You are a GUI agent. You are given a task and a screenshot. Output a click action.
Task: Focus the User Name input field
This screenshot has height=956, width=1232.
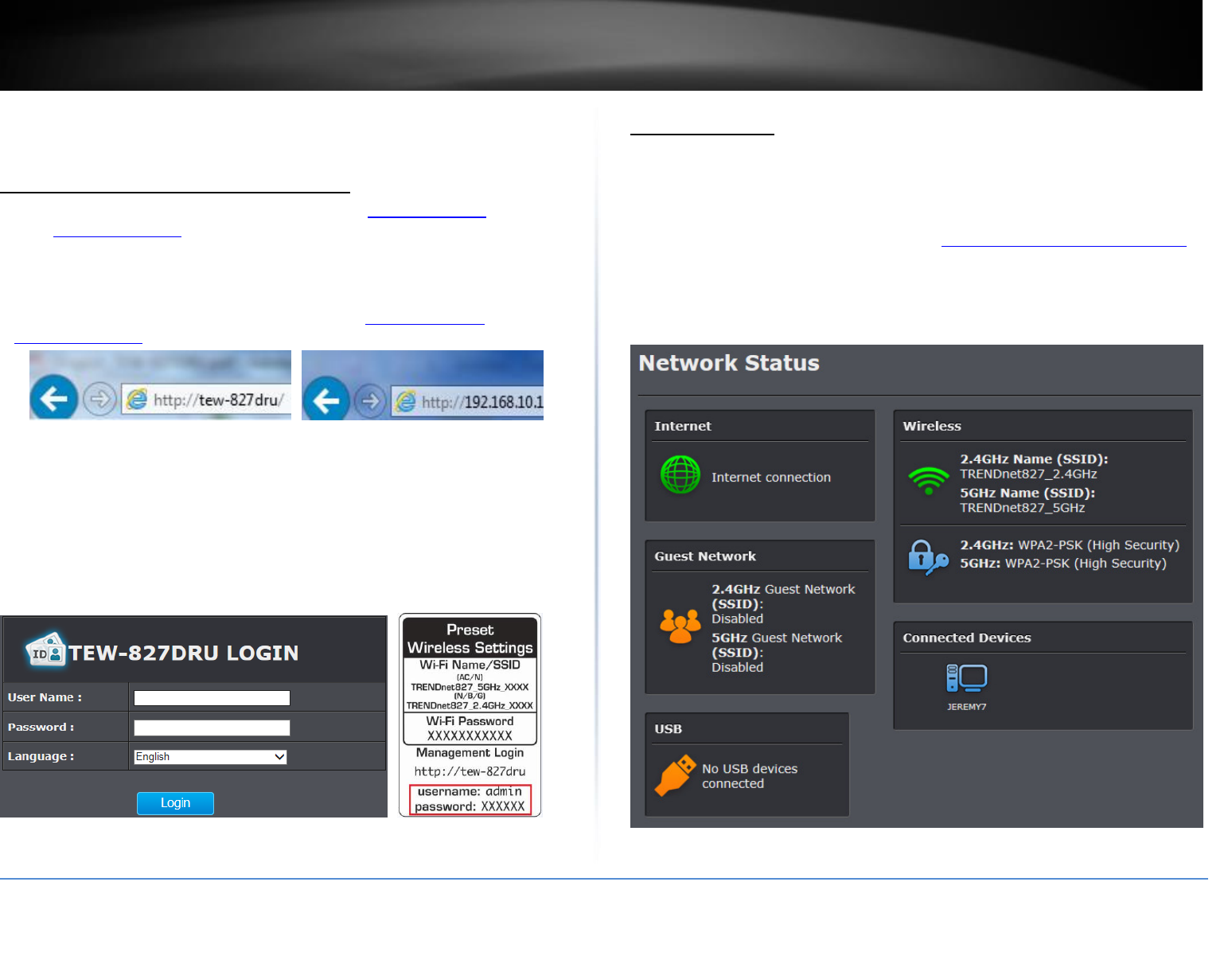(x=212, y=698)
